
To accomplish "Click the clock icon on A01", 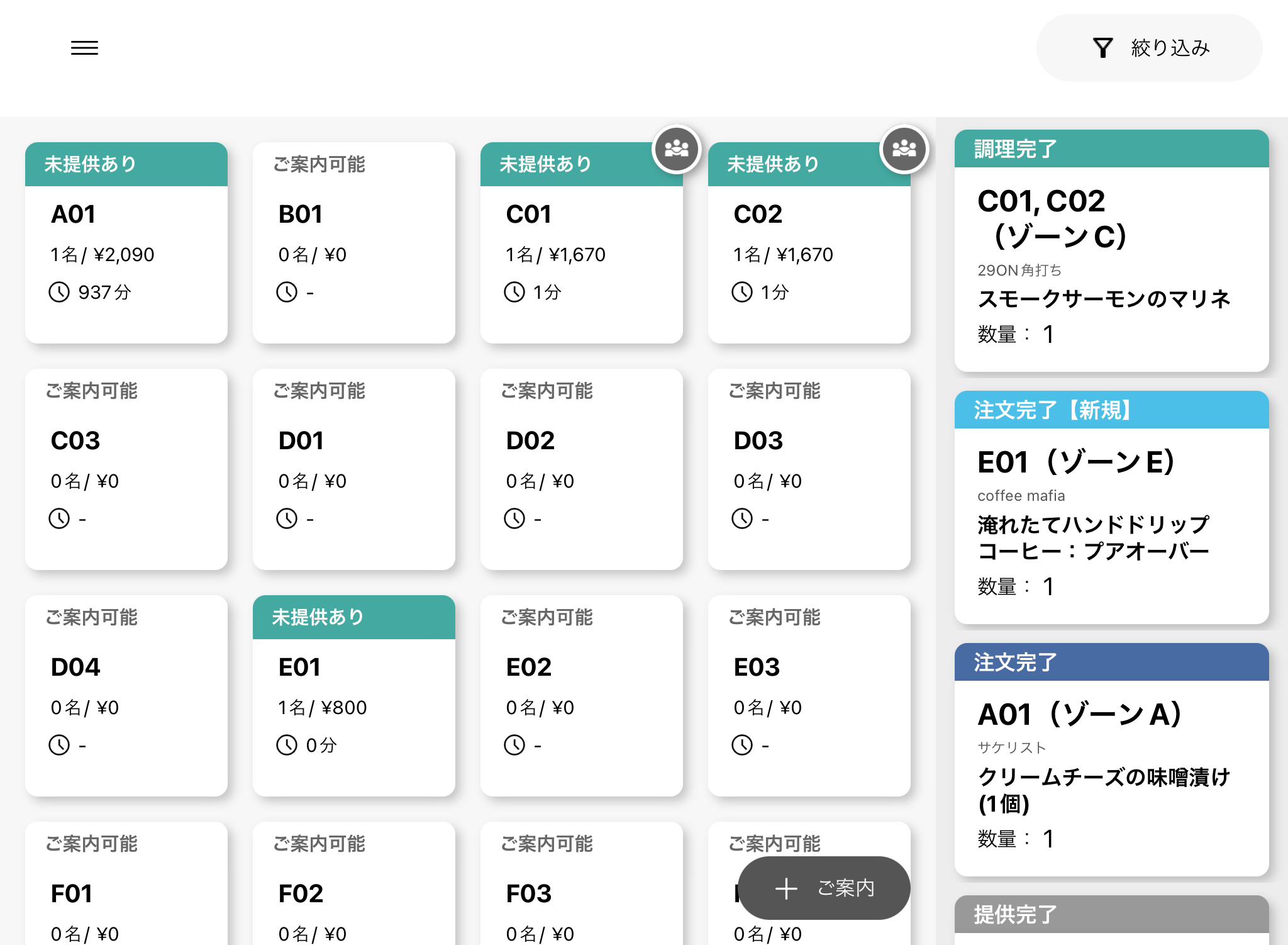I will (59, 292).
